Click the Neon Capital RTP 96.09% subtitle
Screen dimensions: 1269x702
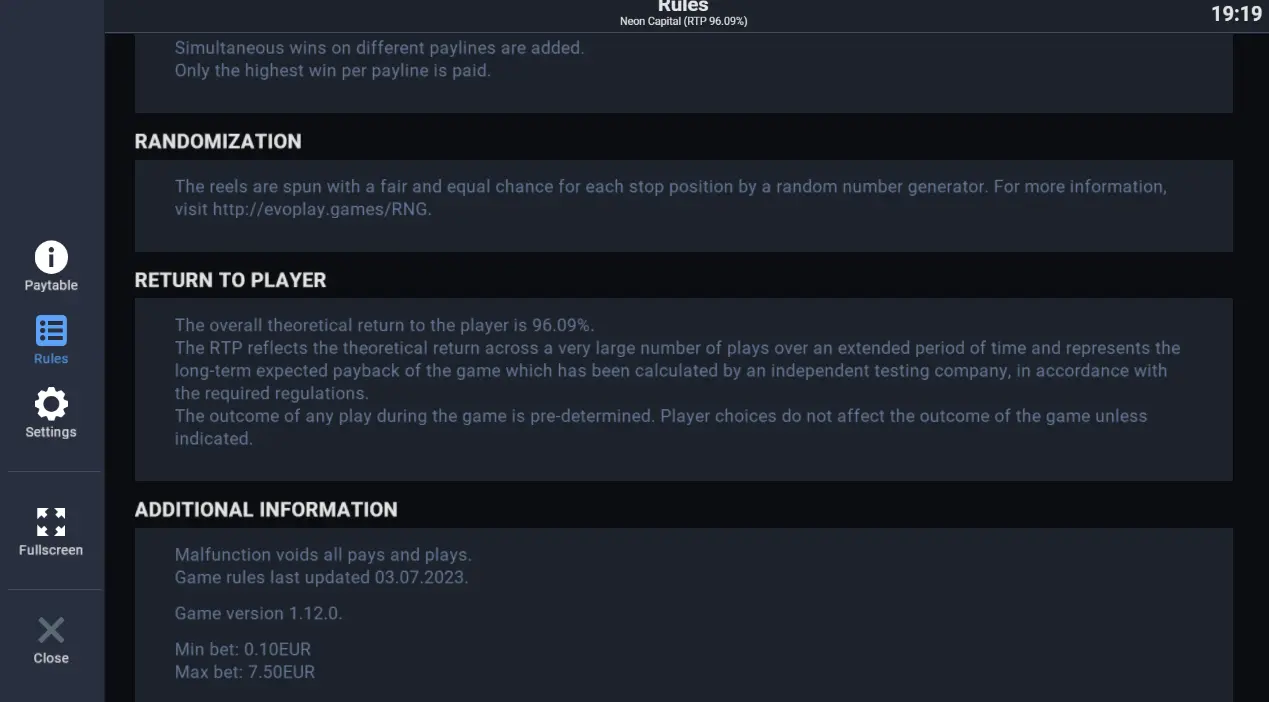[683, 21]
